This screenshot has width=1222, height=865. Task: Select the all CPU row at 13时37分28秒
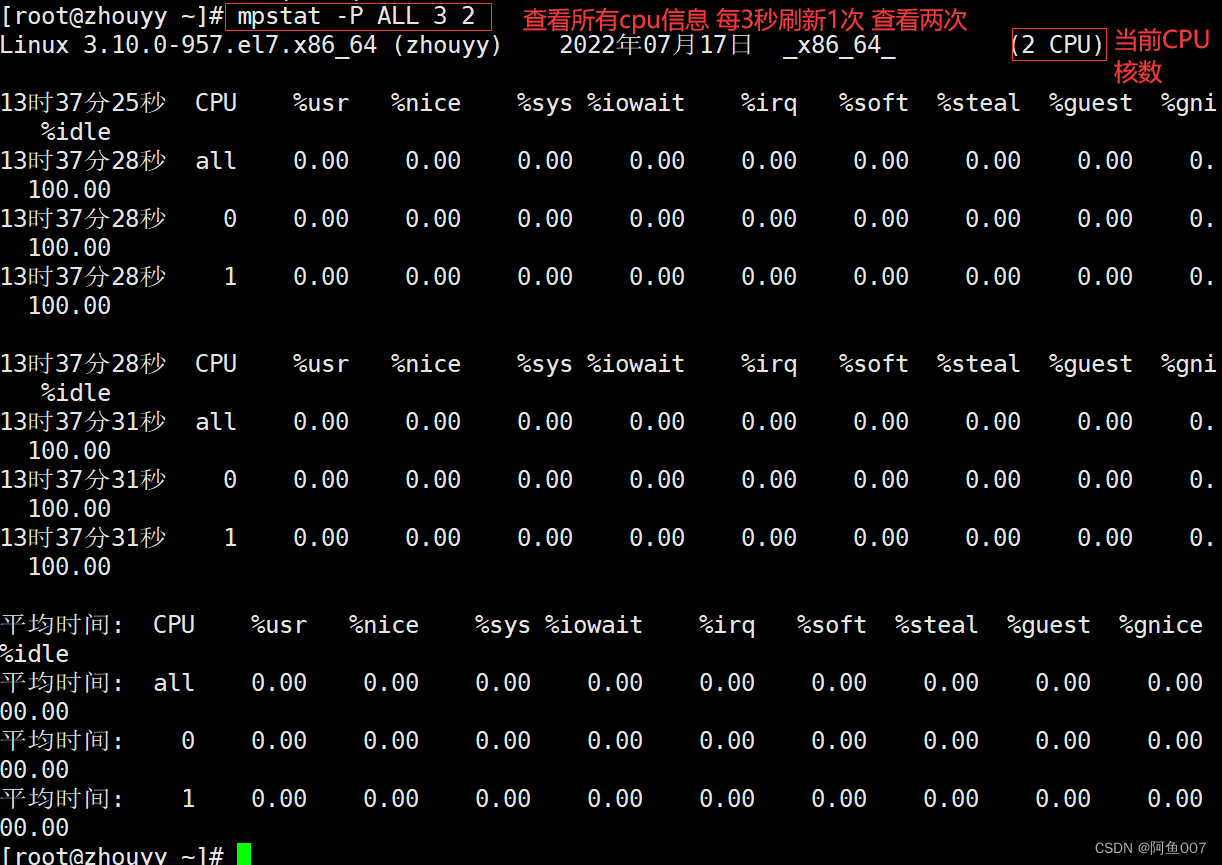(x=216, y=159)
